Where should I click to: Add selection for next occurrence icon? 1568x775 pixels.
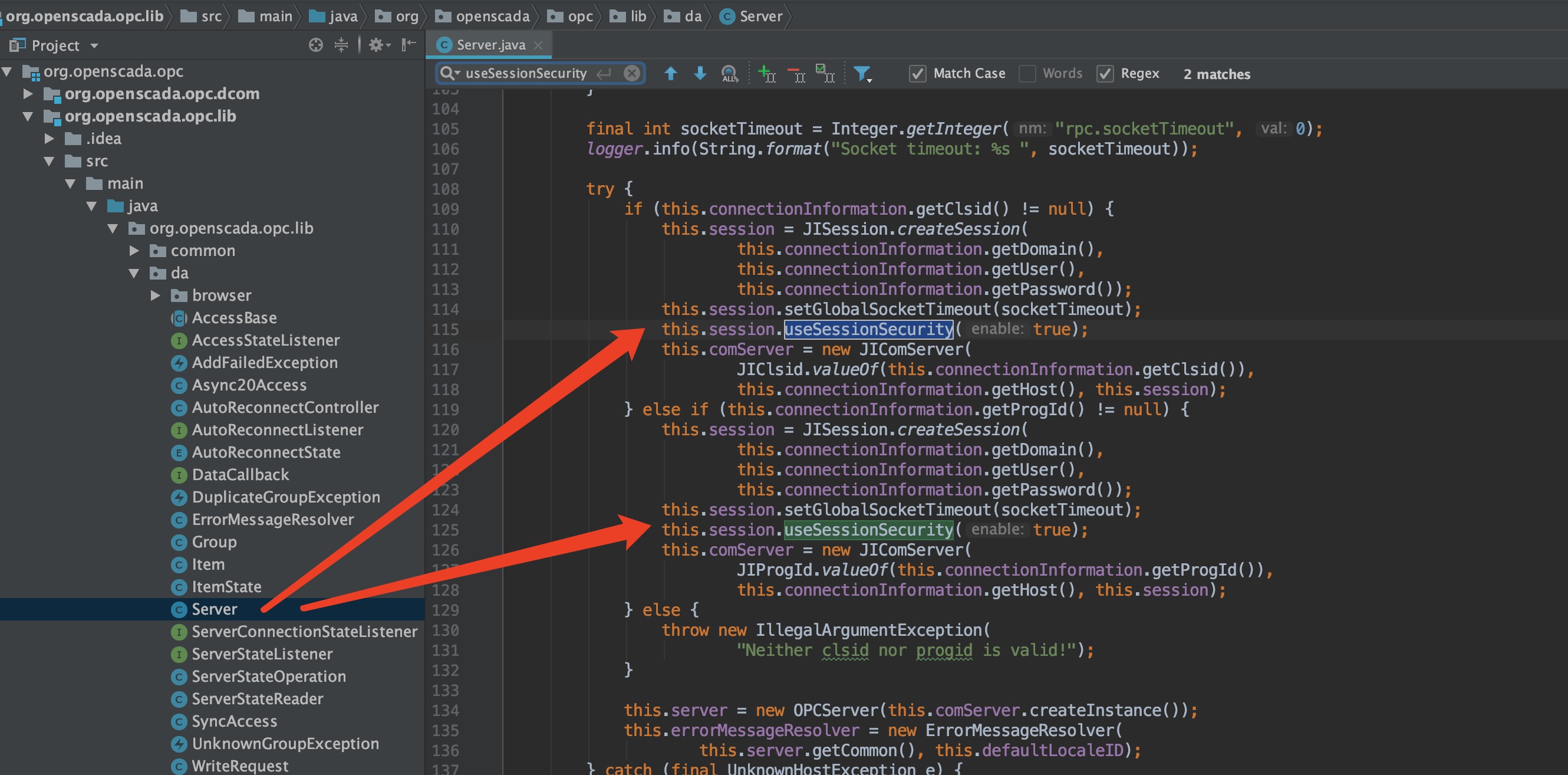(x=766, y=74)
